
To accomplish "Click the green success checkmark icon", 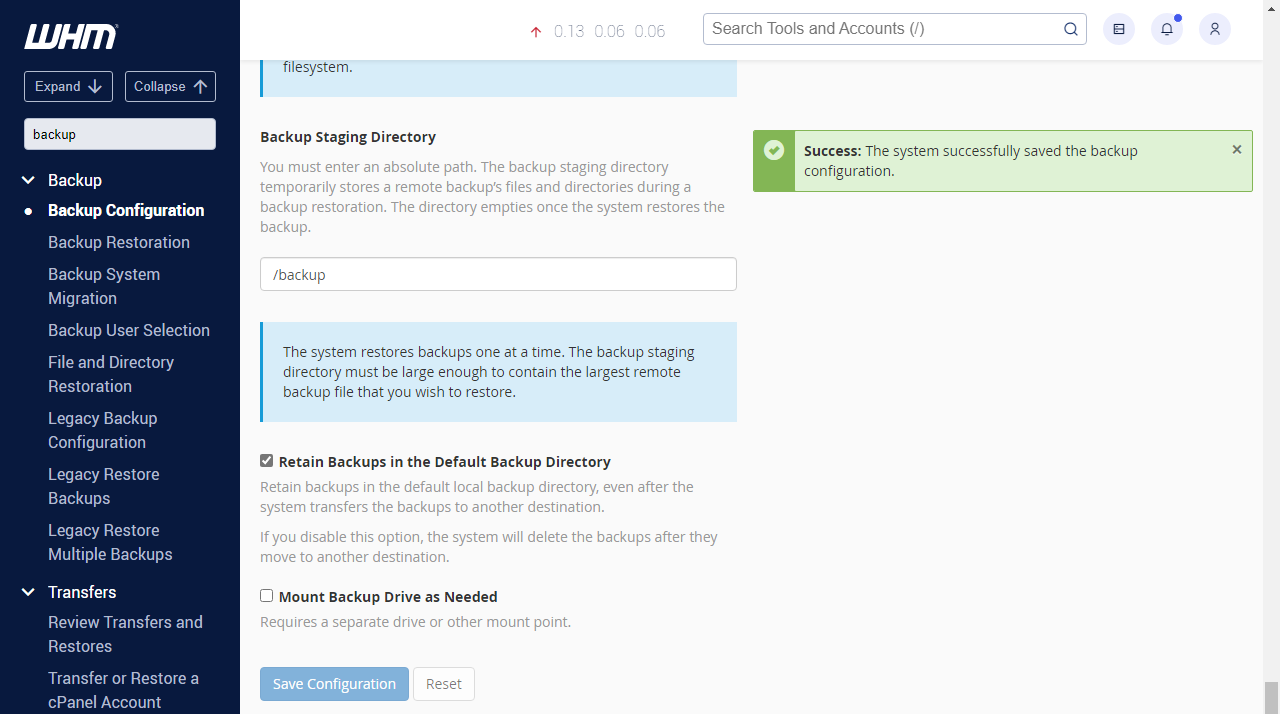I will coord(774,150).
